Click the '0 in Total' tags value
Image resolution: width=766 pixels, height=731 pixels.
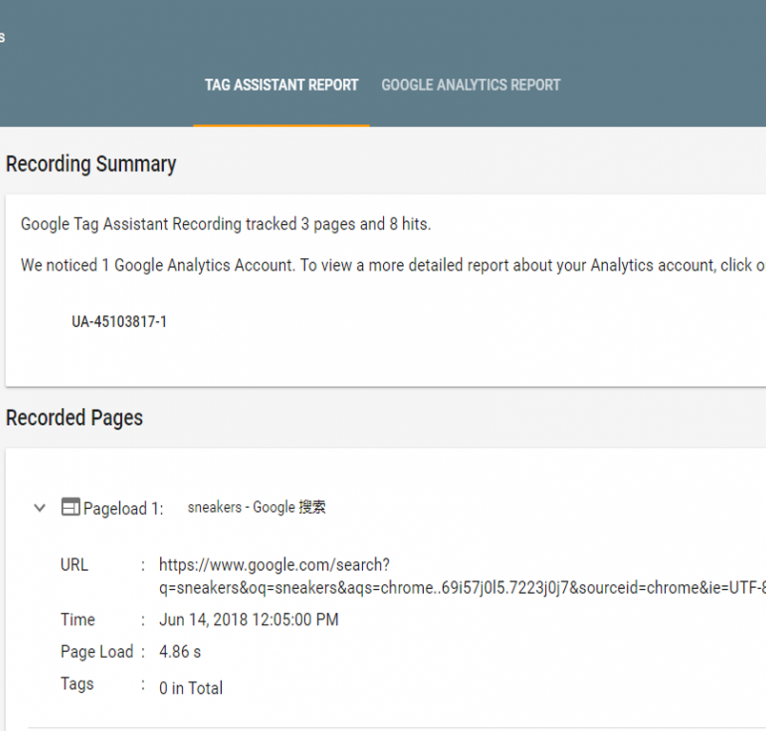tap(191, 688)
